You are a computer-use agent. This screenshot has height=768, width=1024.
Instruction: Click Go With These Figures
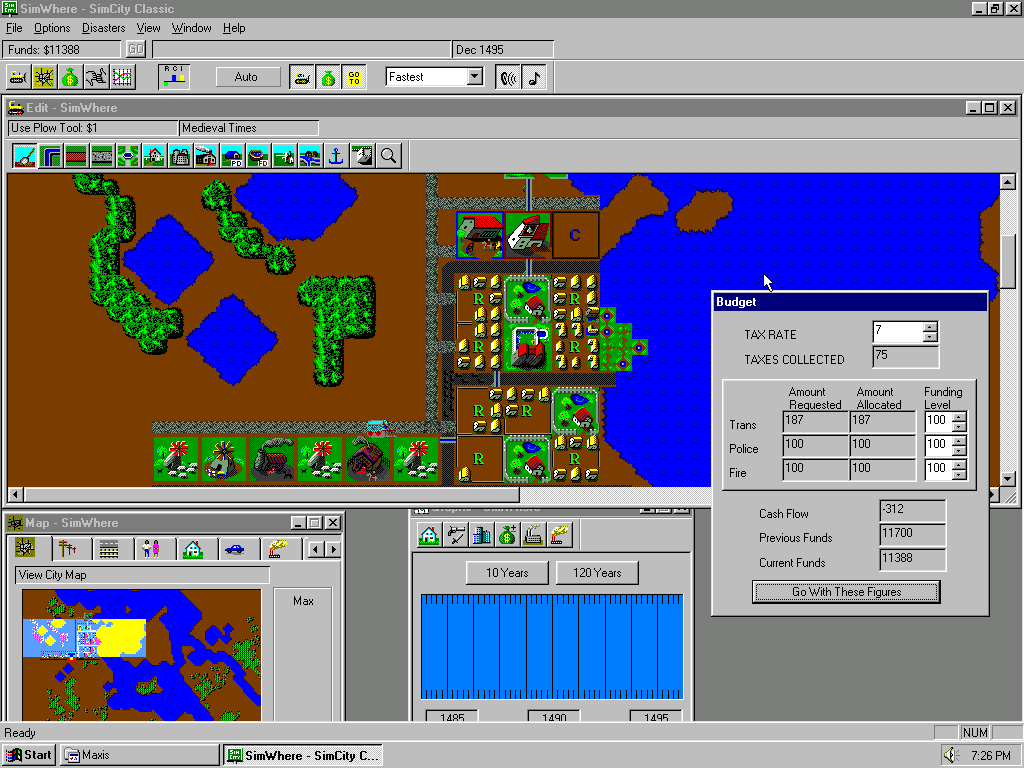[x=846, y=592]
